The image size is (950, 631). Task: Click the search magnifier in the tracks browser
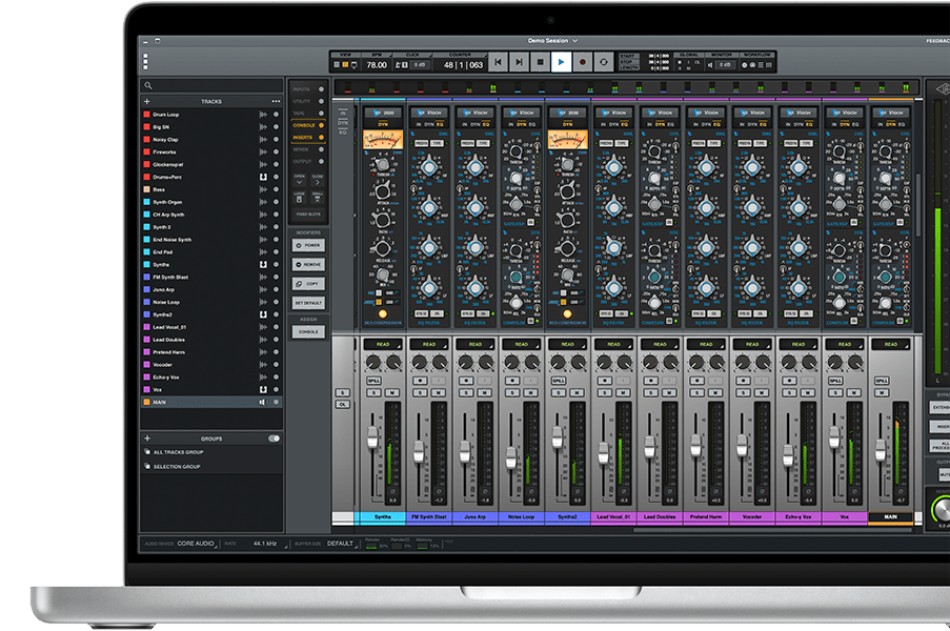148,85
